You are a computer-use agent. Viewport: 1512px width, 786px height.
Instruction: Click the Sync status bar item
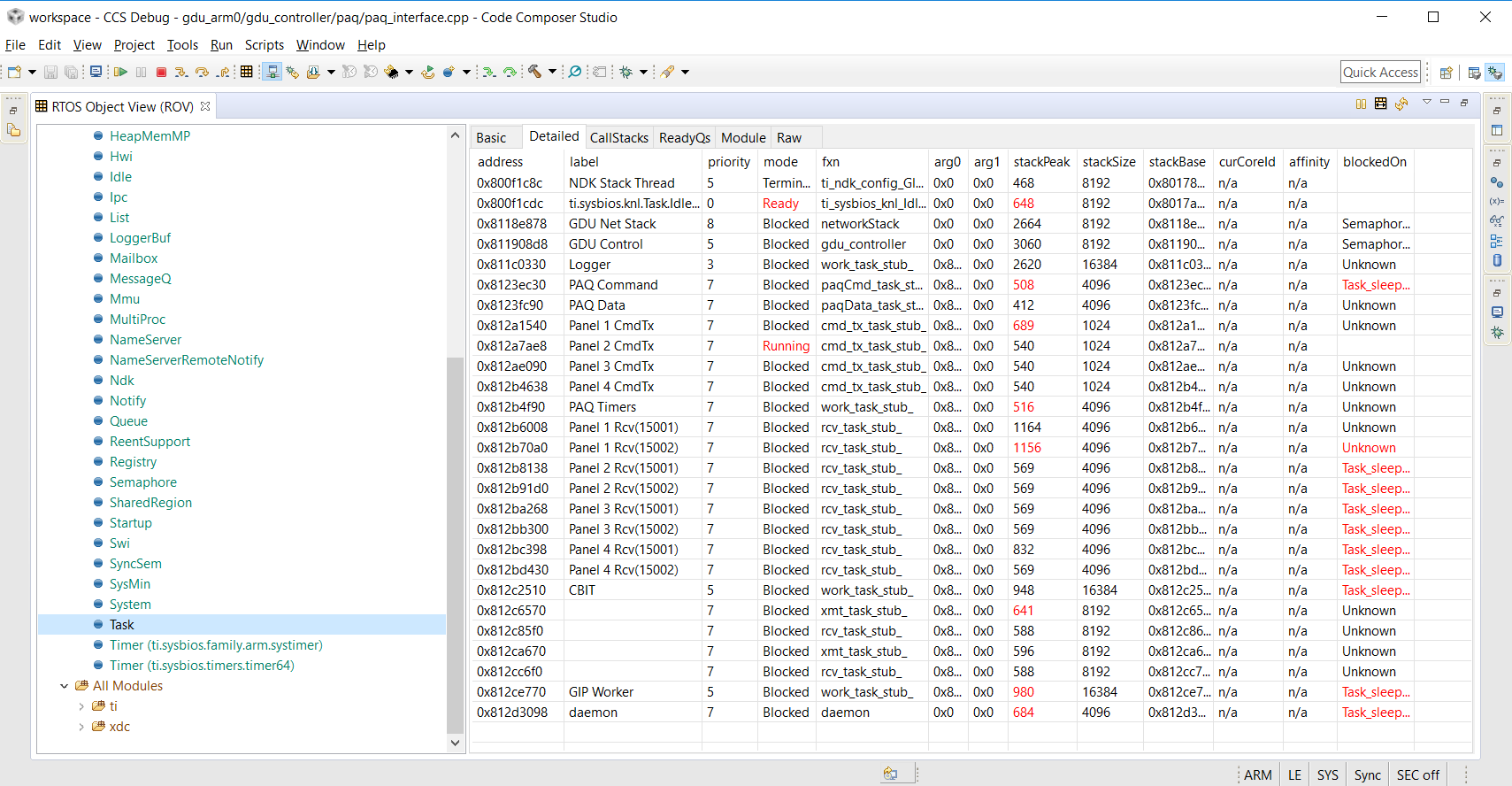pyautogui.click(x=1367, y=775)
